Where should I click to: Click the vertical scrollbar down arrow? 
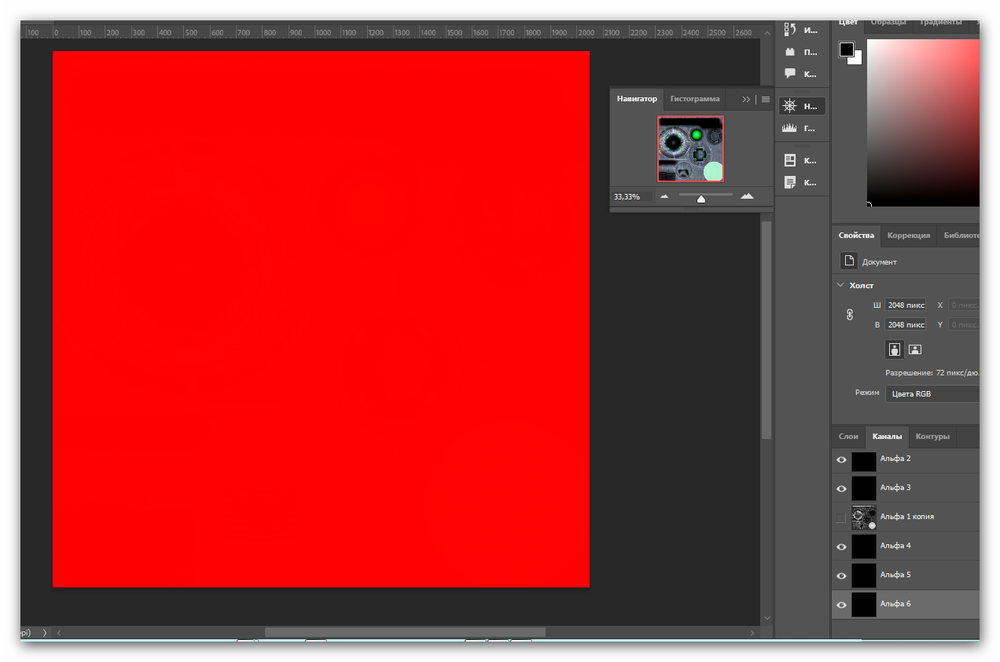click(x=767, y=618)
